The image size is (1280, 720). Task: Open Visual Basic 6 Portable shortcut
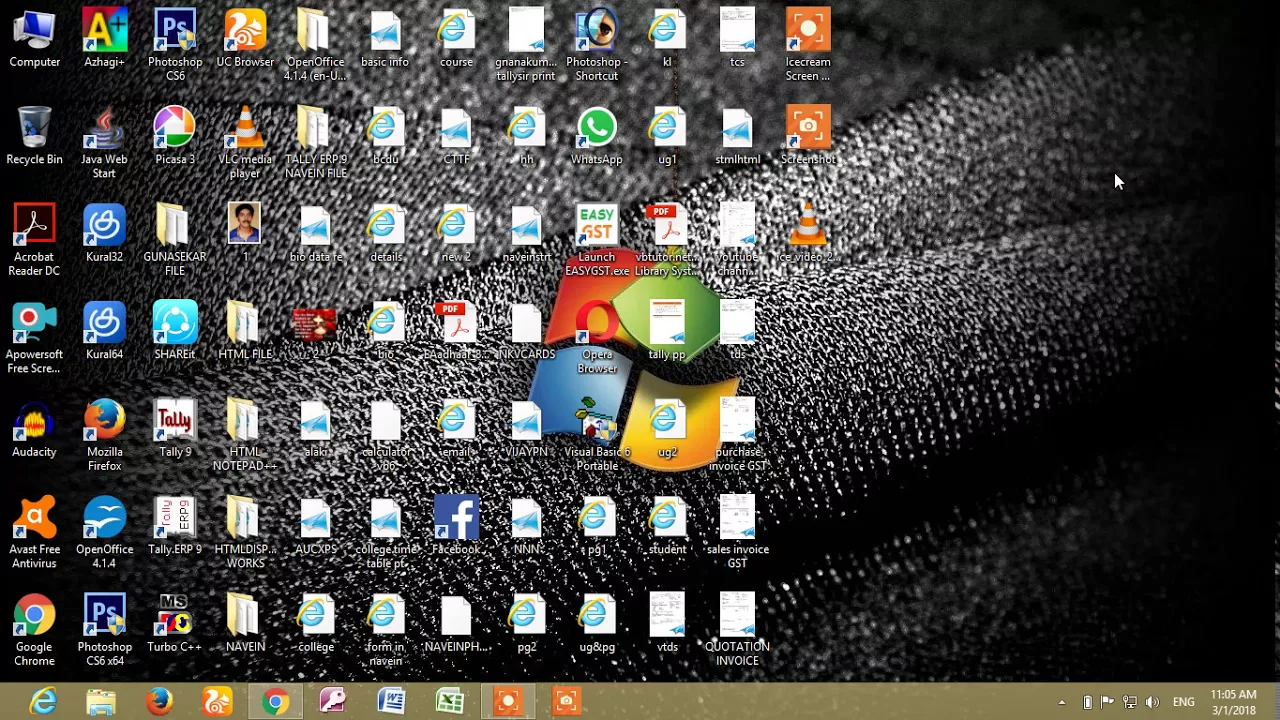click(597, 436)
